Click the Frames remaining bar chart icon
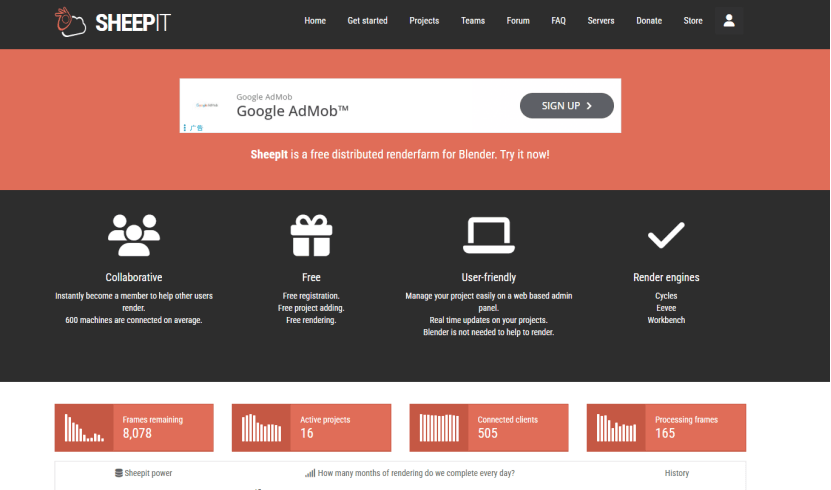Viewport: 831px width, 490px height. (x=84, y=428)
